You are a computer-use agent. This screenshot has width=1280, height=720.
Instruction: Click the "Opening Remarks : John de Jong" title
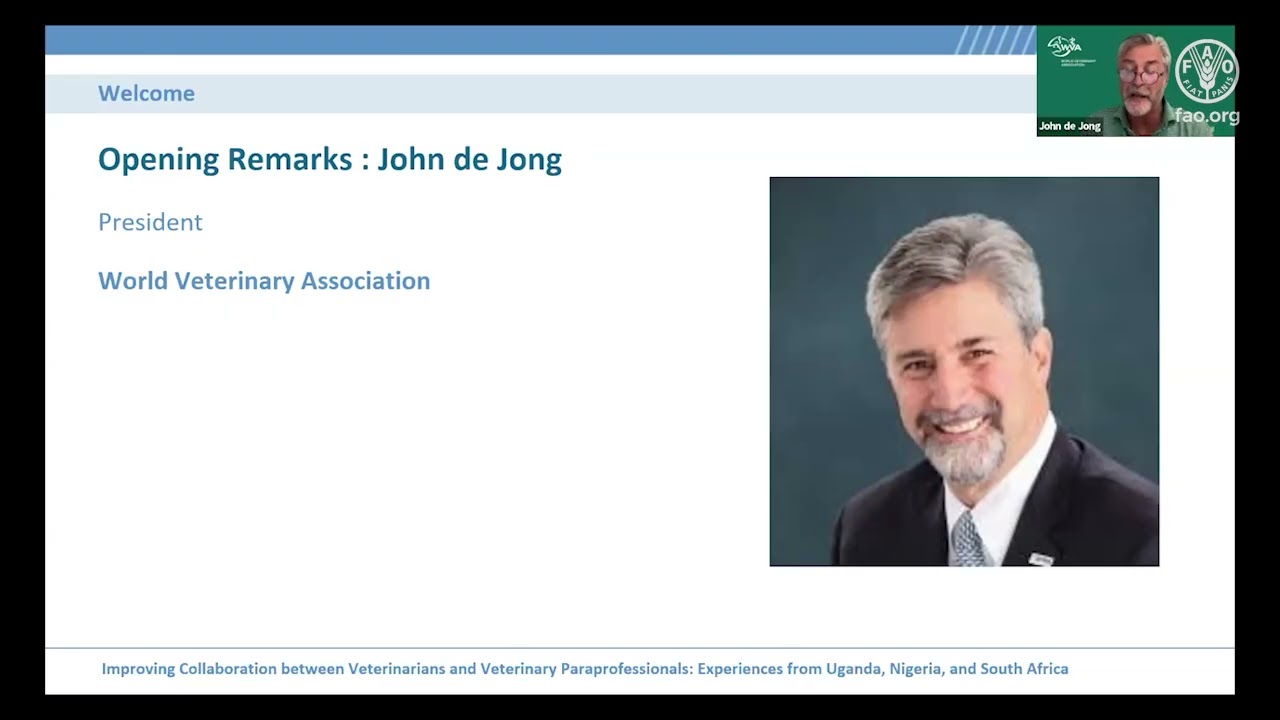click(x=330, y=160)
